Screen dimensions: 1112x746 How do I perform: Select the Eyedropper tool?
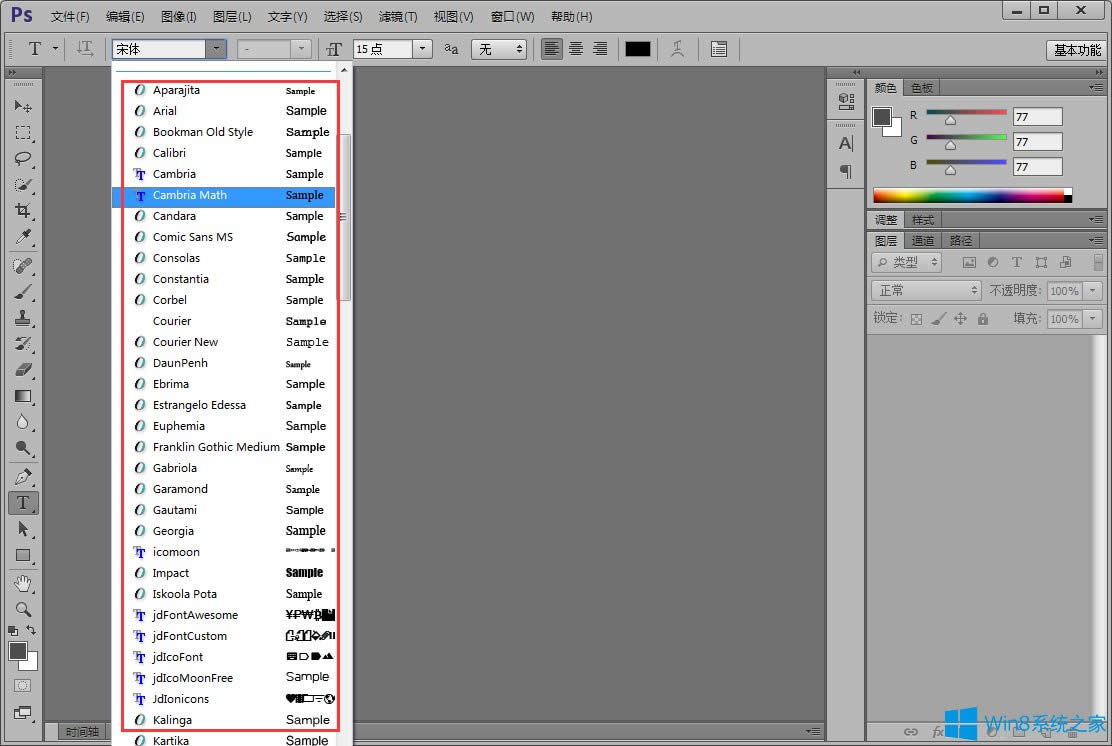[x=23, y=237]
